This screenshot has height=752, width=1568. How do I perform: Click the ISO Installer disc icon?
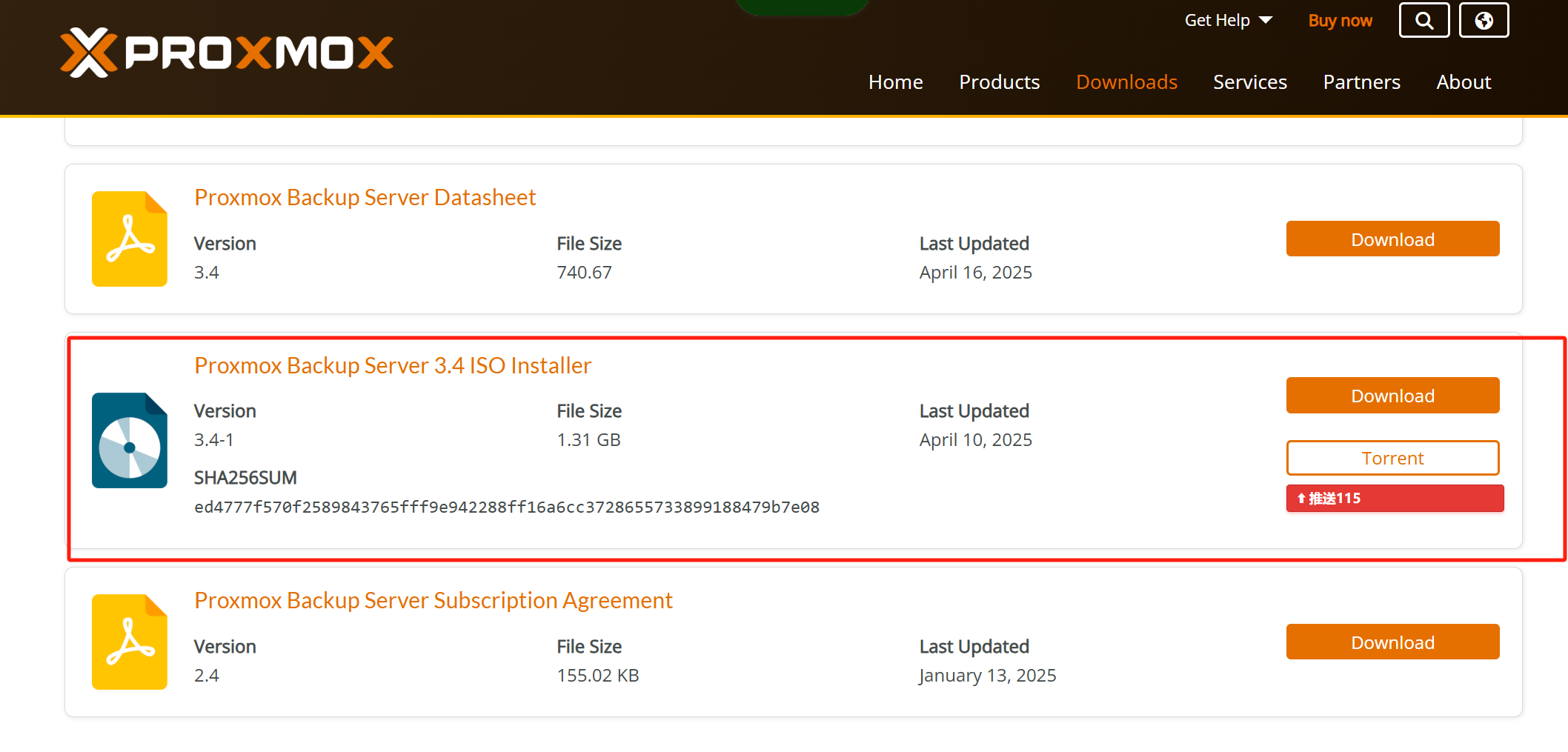[x=130, y=441]
